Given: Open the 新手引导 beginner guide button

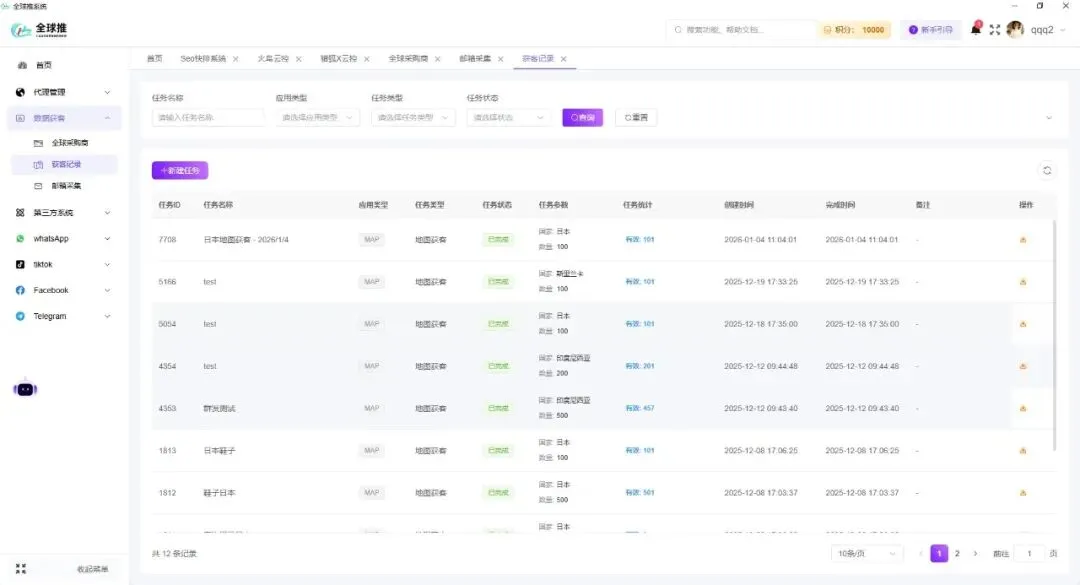Looking at the screenshot, I should [931, 30].
